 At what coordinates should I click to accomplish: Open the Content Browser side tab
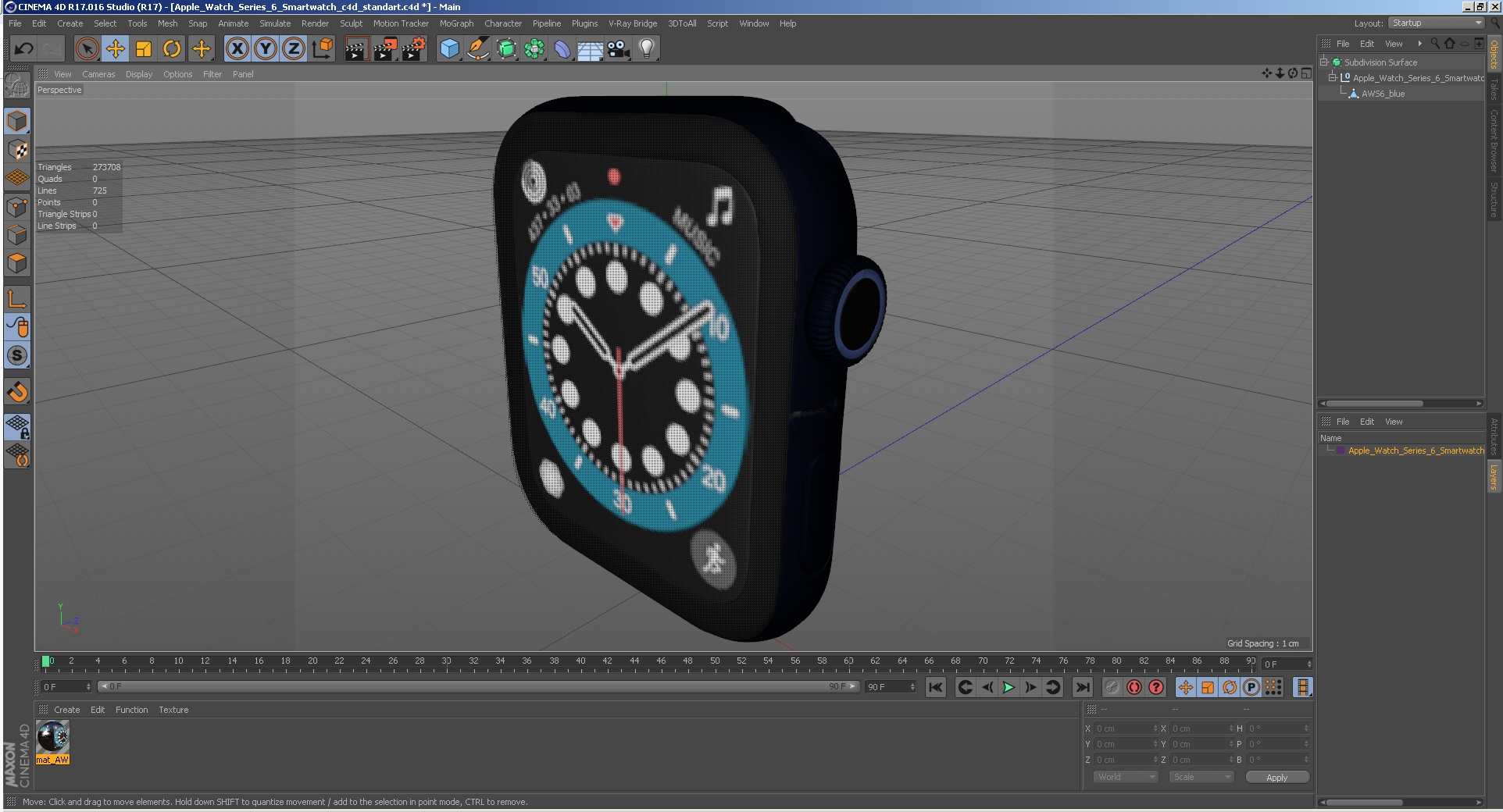coord(1494,141)
